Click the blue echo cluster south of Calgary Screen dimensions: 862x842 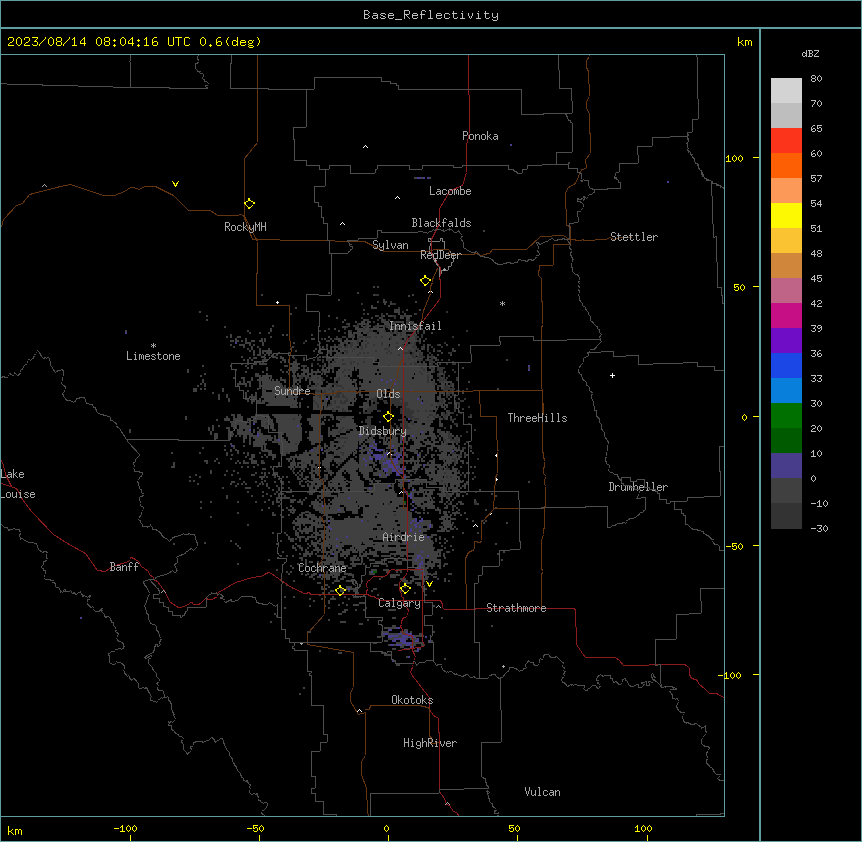pos(404,638)
